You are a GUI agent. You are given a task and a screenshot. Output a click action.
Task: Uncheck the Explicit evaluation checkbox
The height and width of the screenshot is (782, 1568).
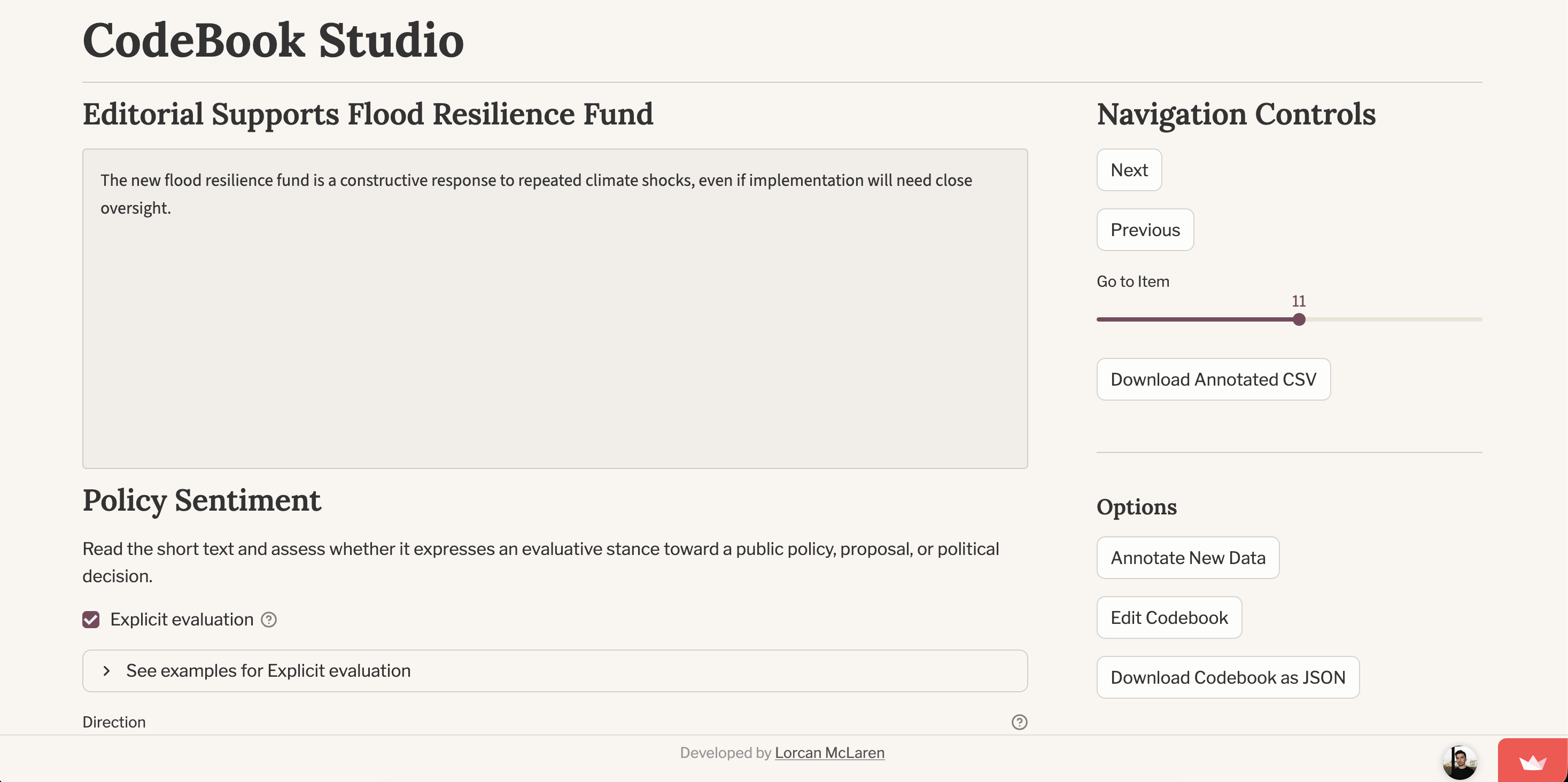pos(91,620)
